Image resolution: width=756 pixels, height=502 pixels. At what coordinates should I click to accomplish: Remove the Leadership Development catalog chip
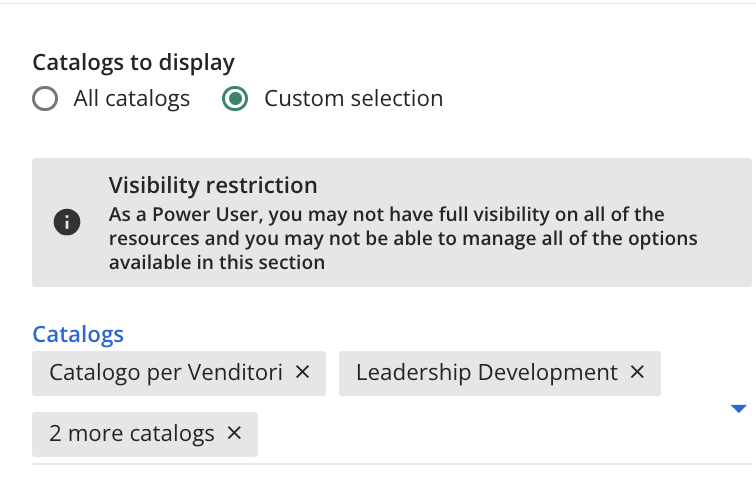click(637, 372)
